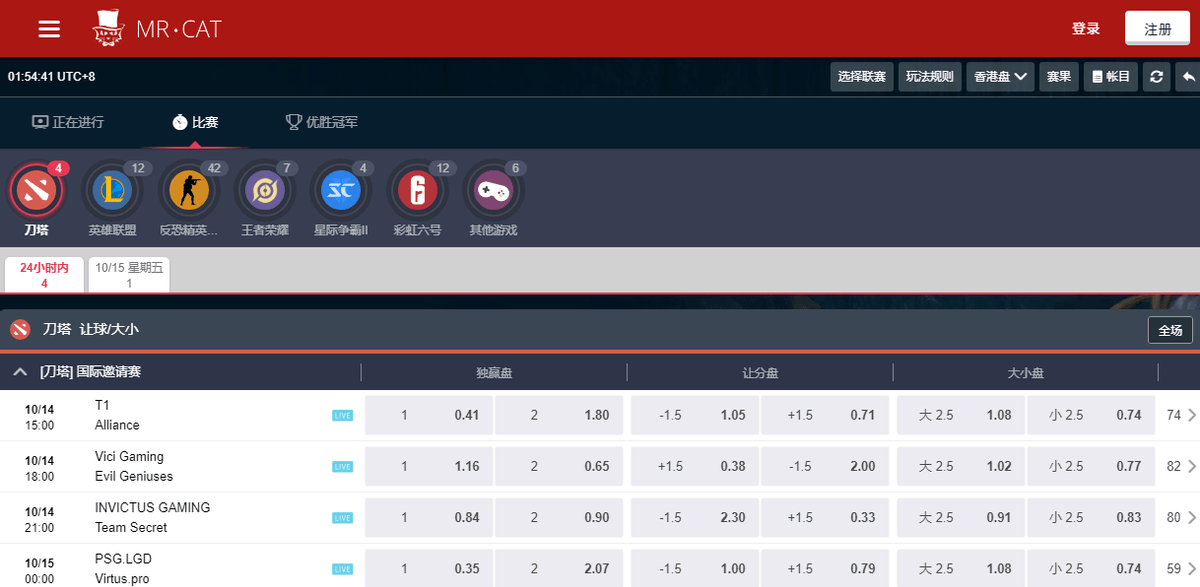Bet on Virtus.pro moneyline odds 2.07
1200x587 pixels.
click(559, 568)
